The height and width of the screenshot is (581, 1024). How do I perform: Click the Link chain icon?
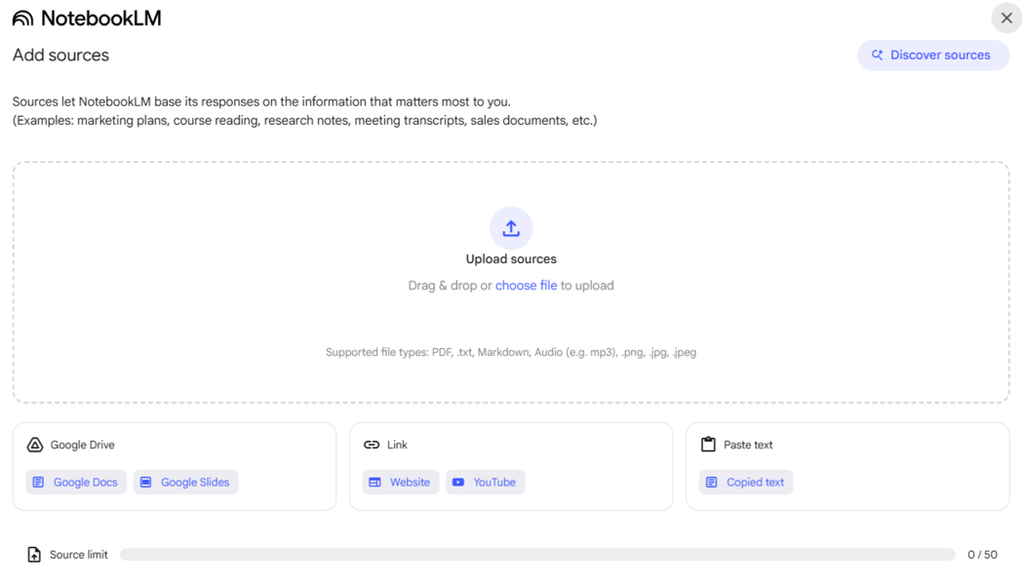click(372, 445)
